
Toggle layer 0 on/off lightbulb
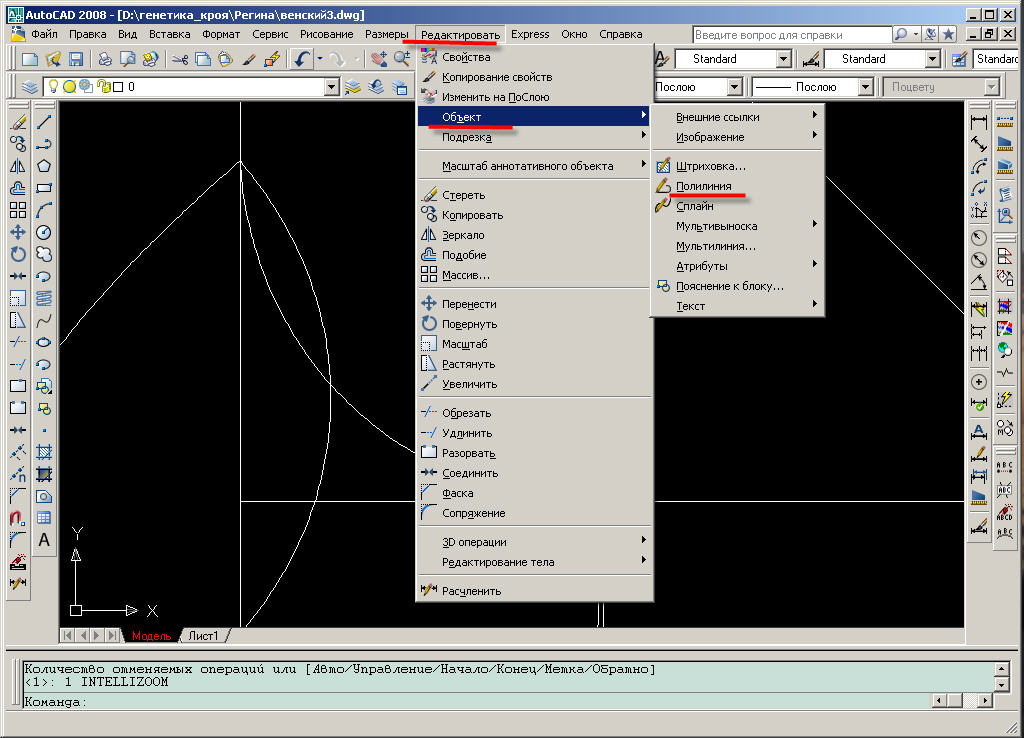pos(54,87)
